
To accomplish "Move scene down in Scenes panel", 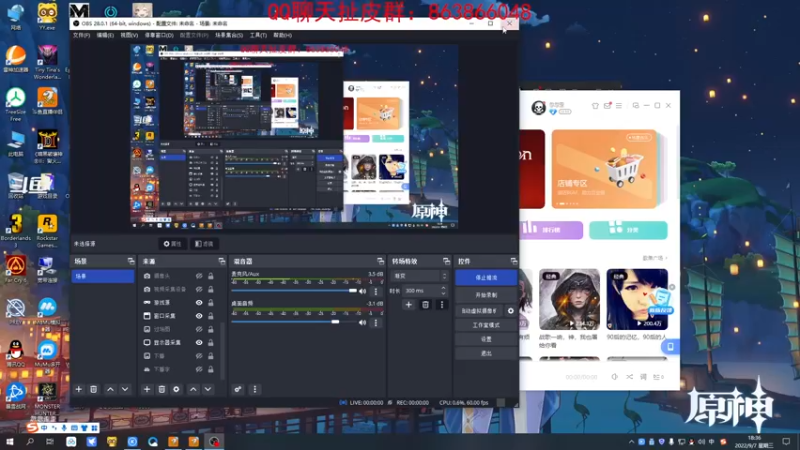I will [125, 389].
